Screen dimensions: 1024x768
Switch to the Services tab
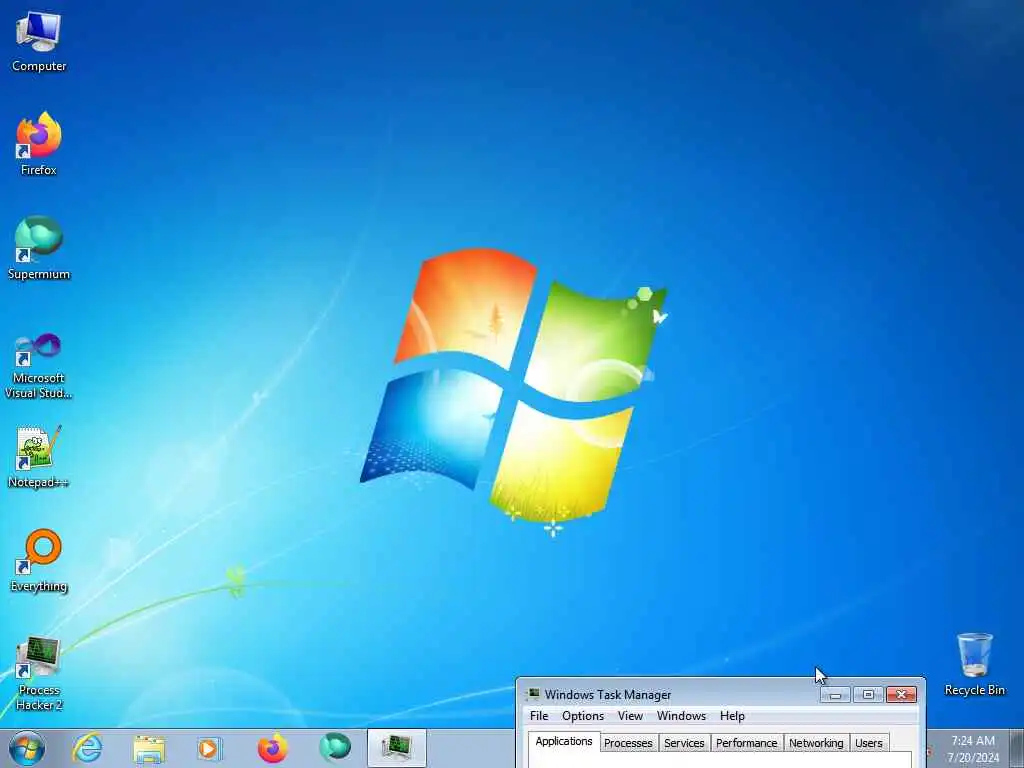684,743
